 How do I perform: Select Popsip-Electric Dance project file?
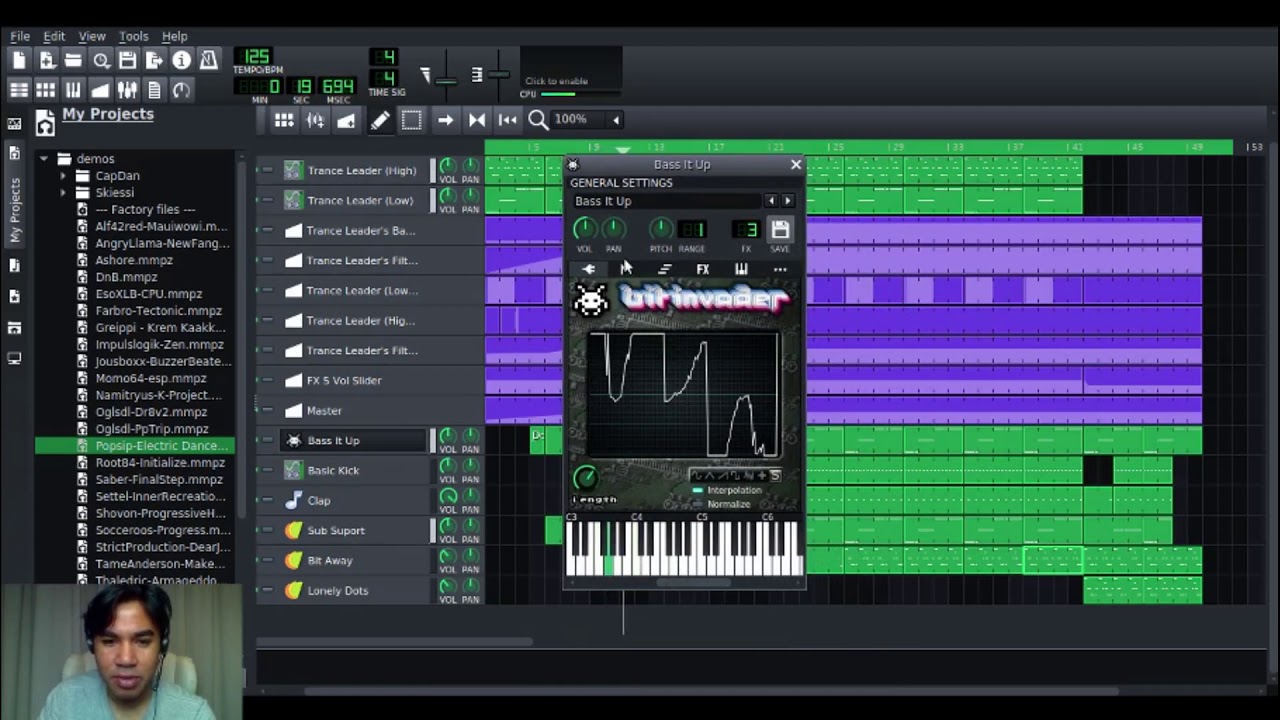coord(134,445)
